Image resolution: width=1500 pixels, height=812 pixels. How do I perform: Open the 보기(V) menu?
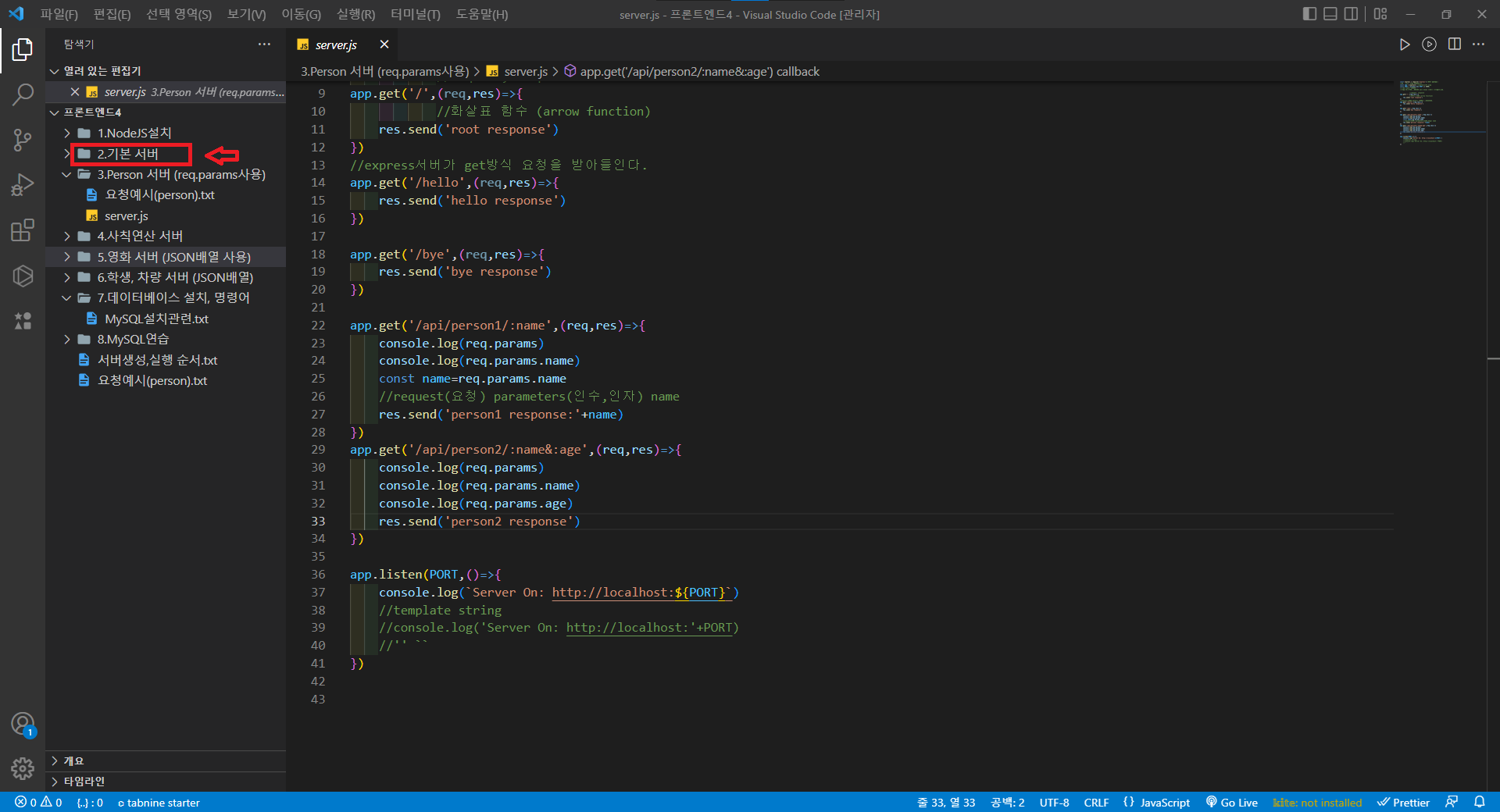click(247, 14)
